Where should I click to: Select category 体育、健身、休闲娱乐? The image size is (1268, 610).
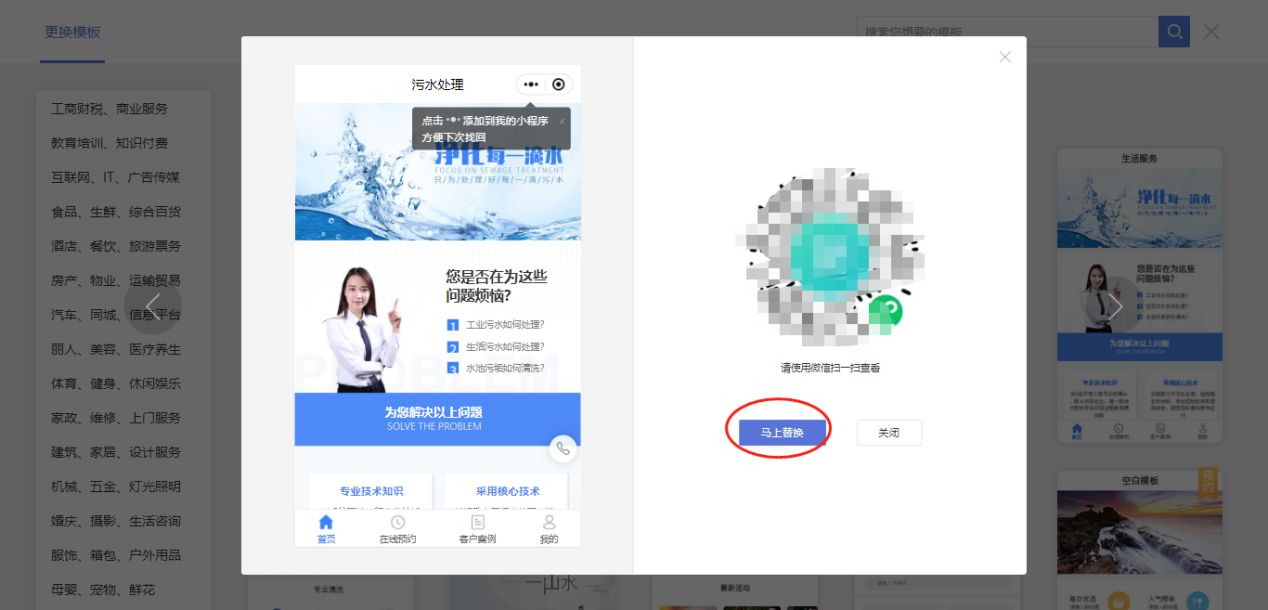(x=116, y=383)
